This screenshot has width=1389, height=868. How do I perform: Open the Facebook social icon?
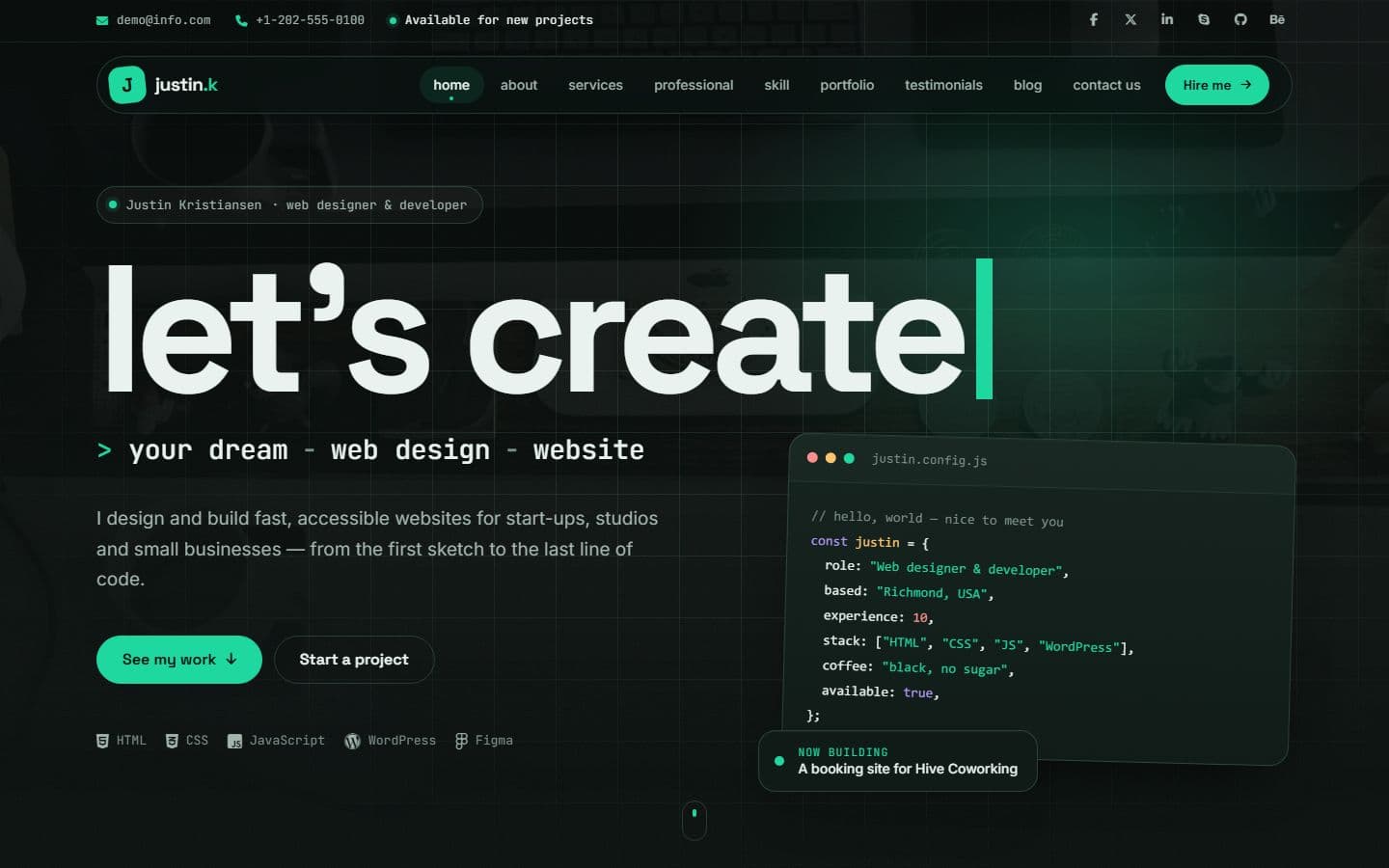pyautogui.click(x=1093, y=19)
